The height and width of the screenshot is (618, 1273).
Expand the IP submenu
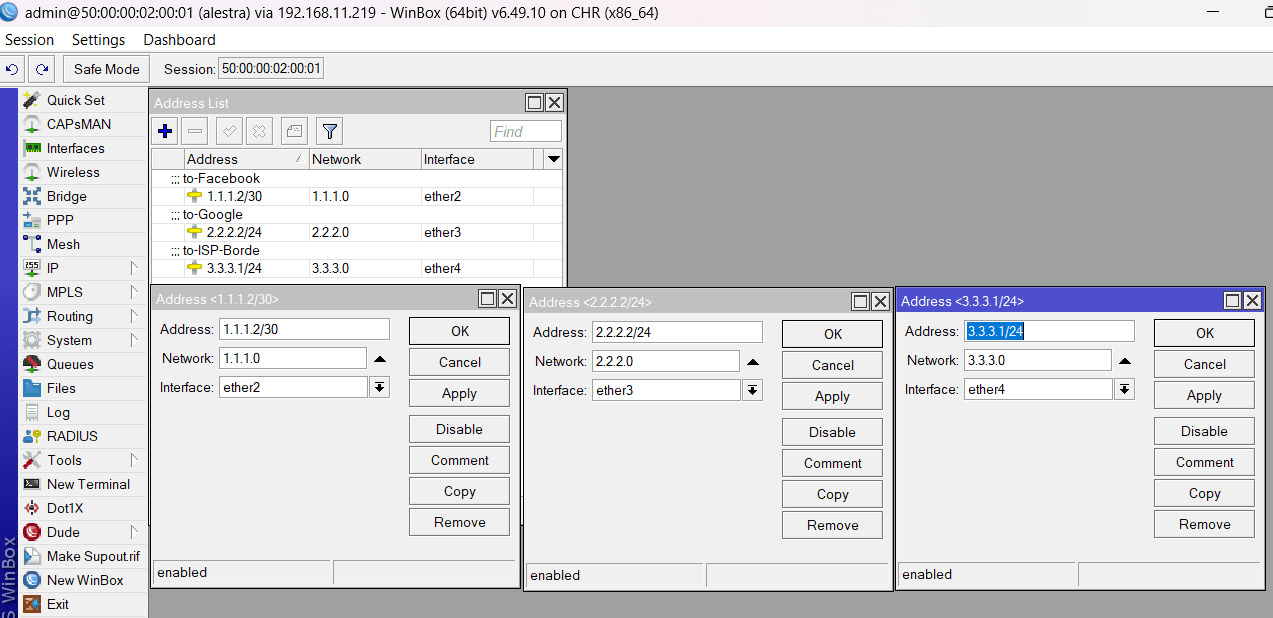pyautogui.click(x=134, y=268)
